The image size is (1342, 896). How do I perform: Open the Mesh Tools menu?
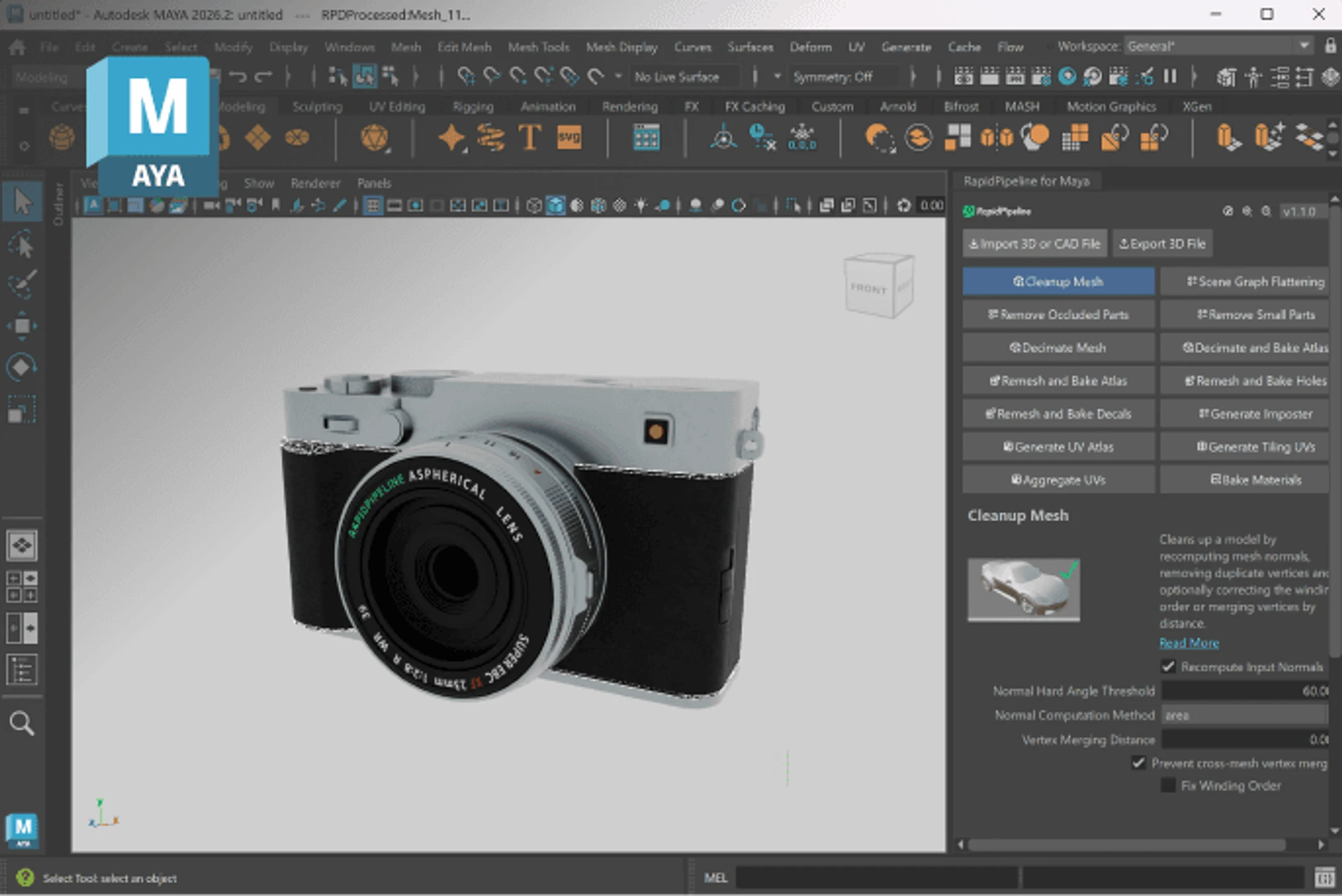pyautogui.click(x=538, y=47)
